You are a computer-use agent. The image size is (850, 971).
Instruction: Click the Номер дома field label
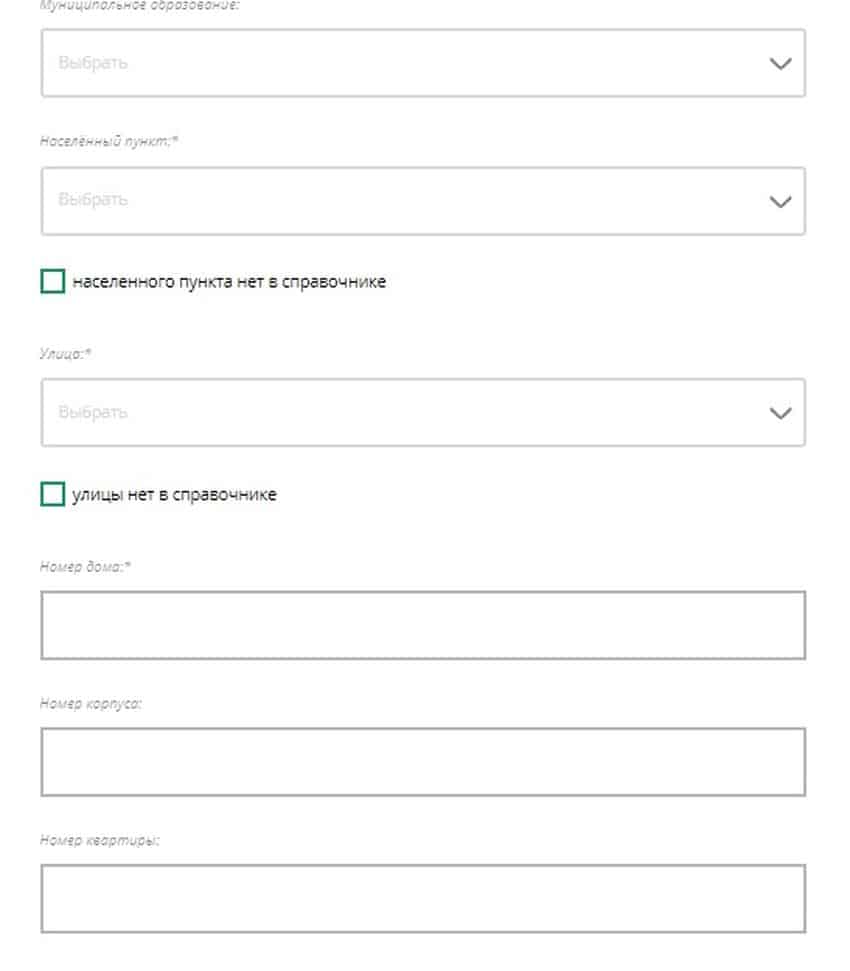(86, 566)
